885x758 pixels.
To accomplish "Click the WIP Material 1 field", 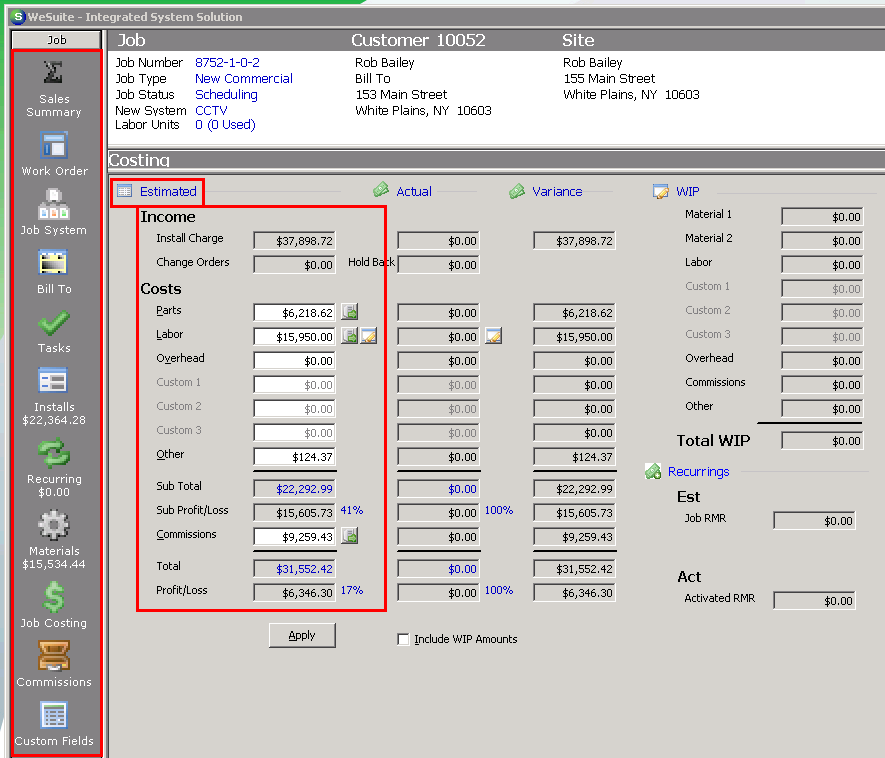I will [x=822, y=217].
